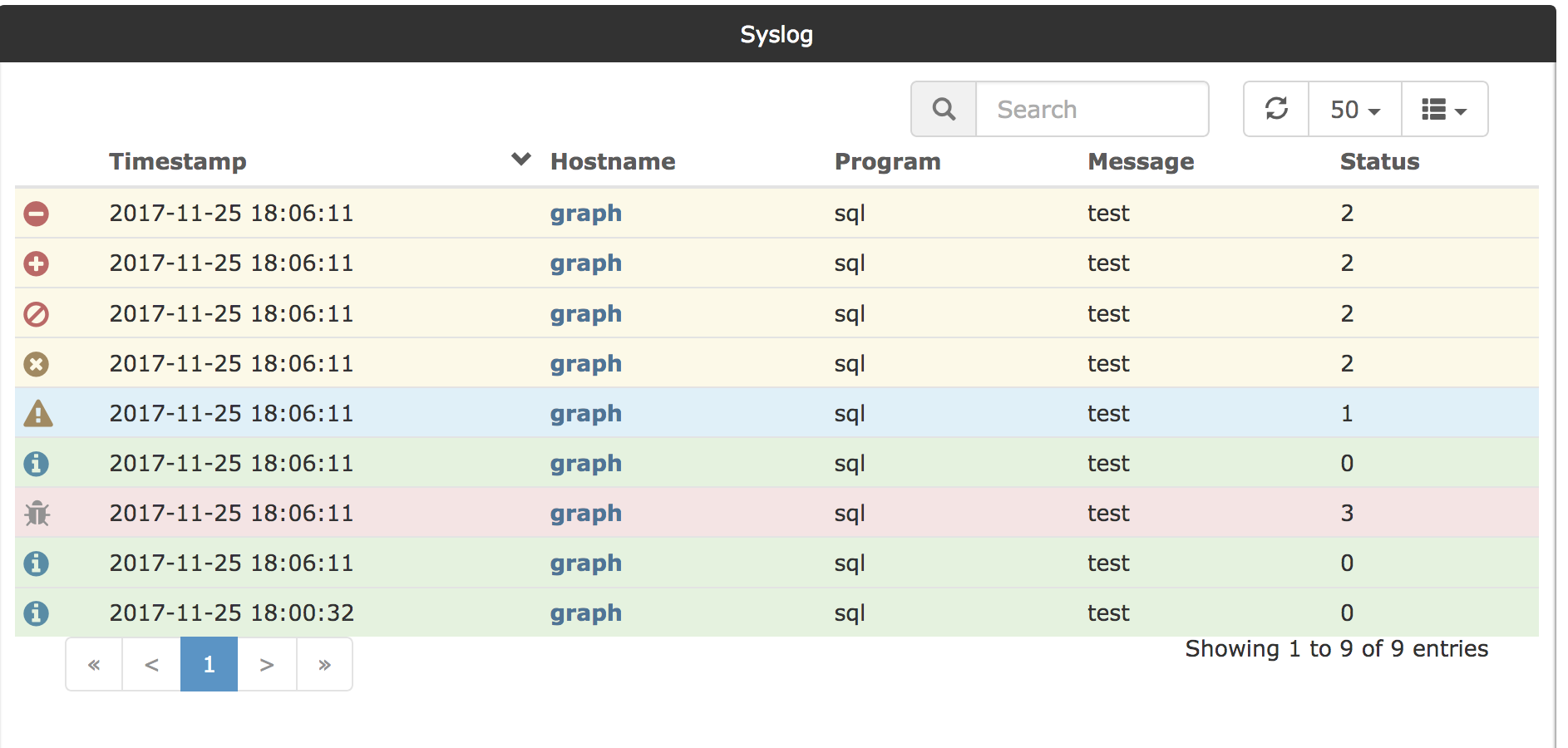Image resolution: width=1568 pixels, height=748 pixels.
Task: Click the brown times-circle severity icon
Action: pos(36,364)
